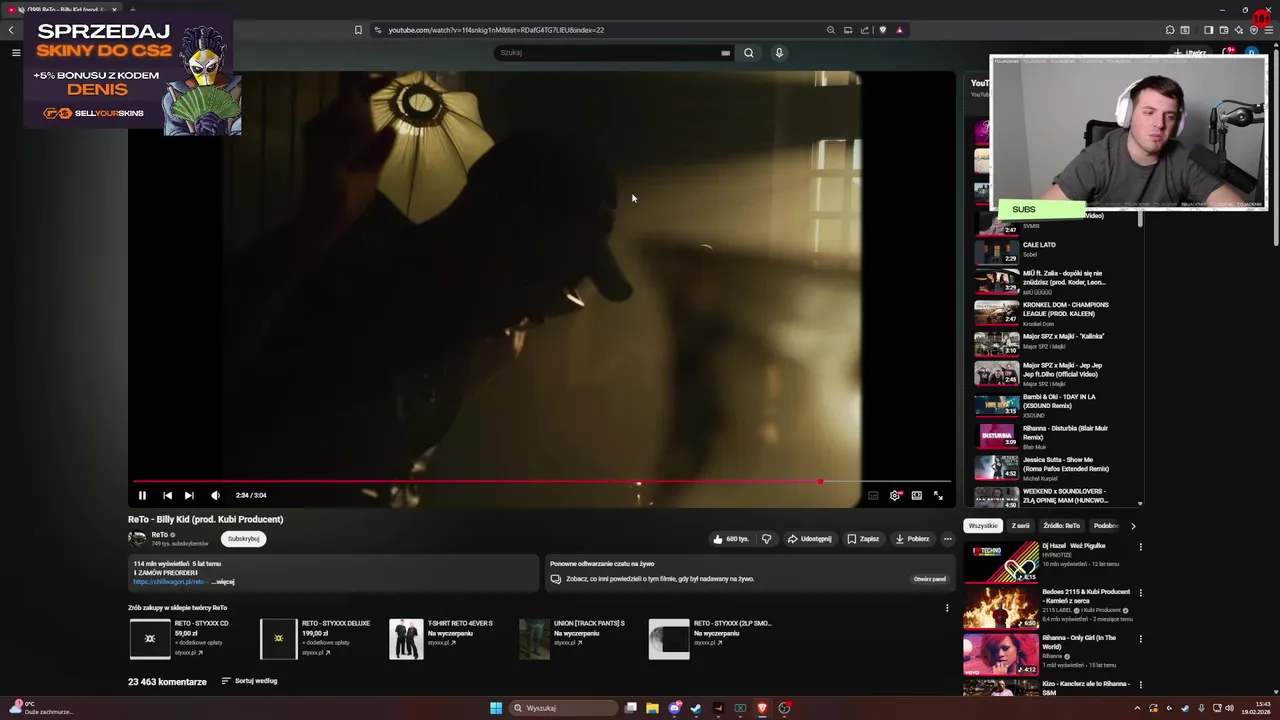Open the player settings gear
Screen dimensions: 1280x720
pos(895,495)
